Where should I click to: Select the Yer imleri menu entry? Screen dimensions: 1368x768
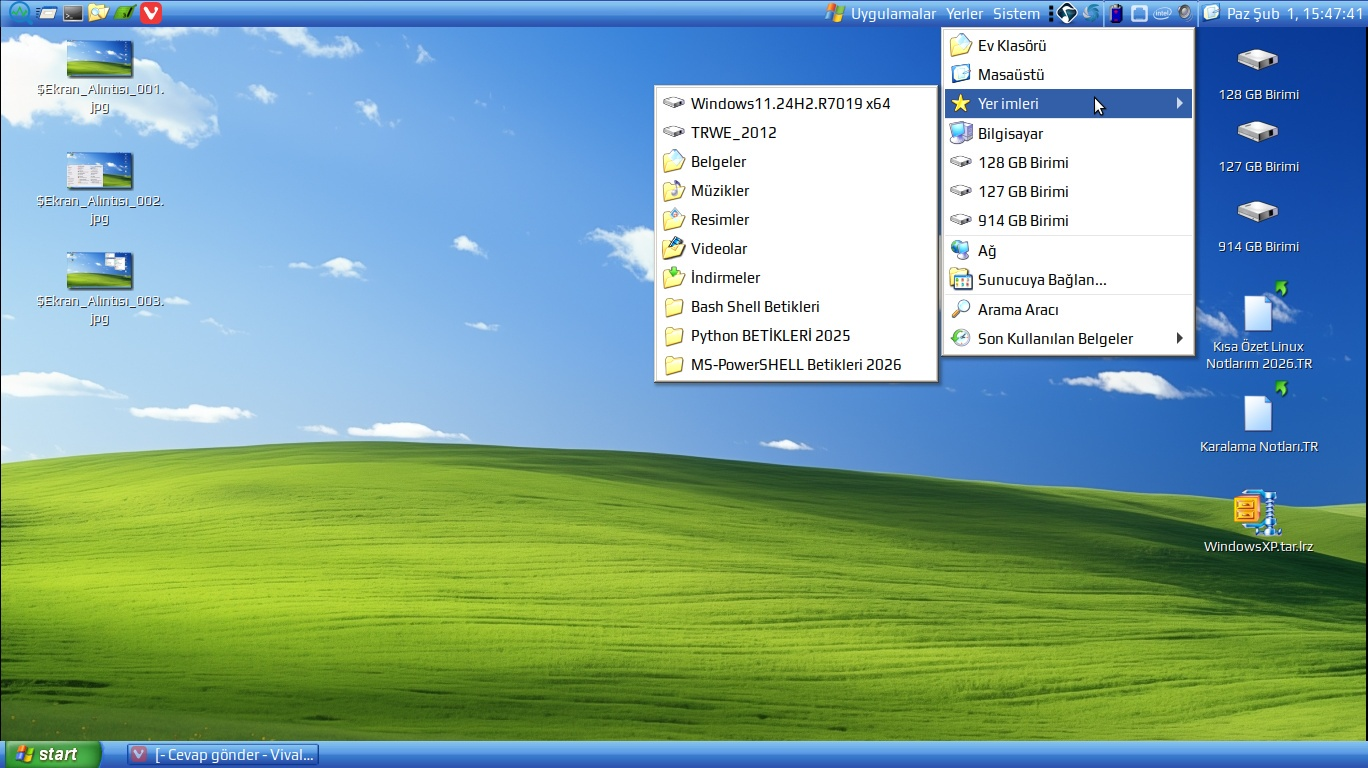point(1068,103)
